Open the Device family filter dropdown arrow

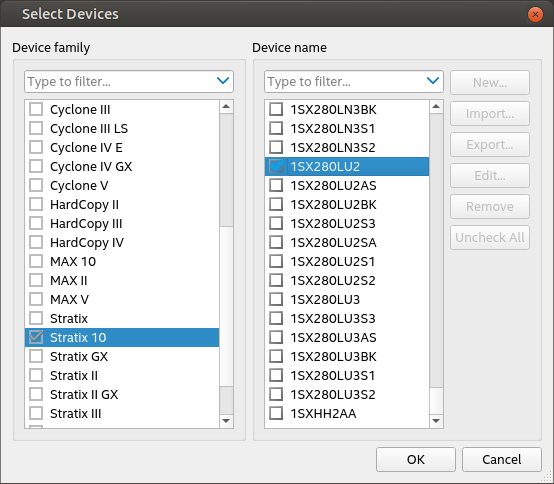(x=223, y=81)
